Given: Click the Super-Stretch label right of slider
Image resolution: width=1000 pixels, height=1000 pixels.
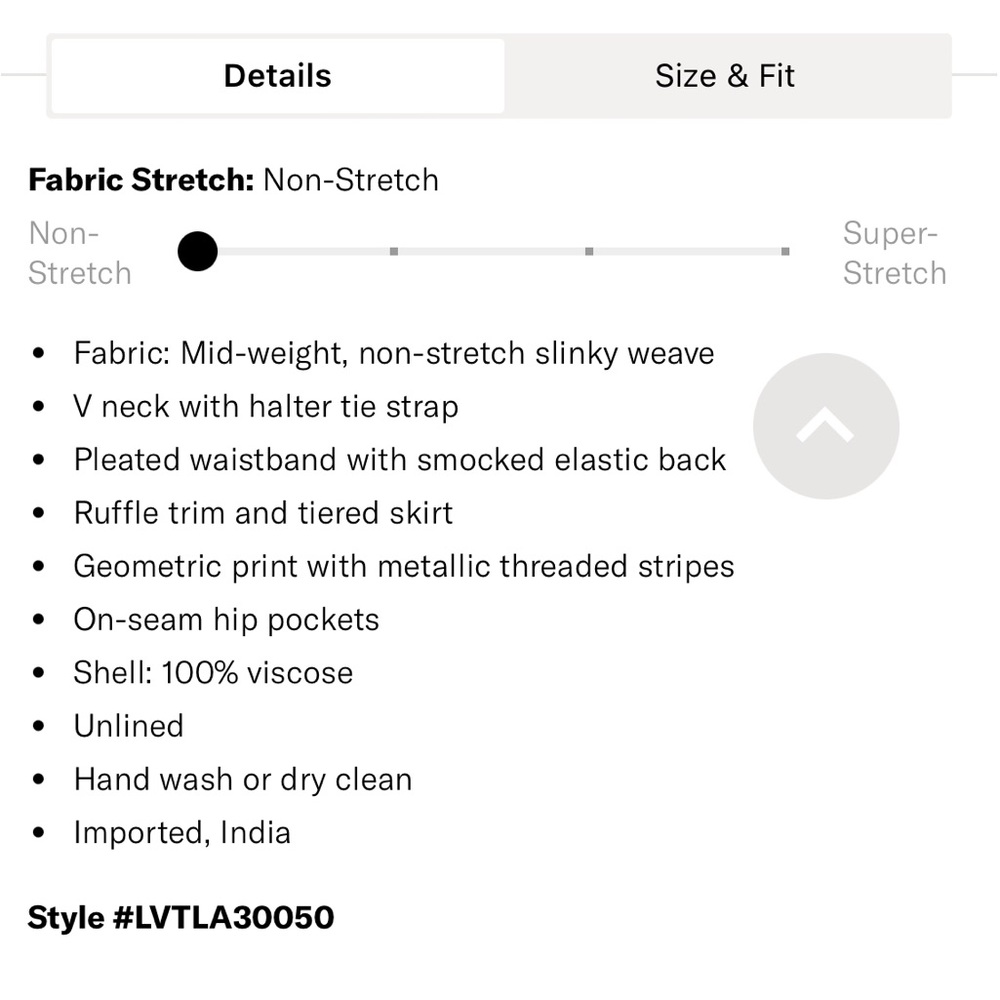Looking at the screenshot, I should (x=894, y=253).
